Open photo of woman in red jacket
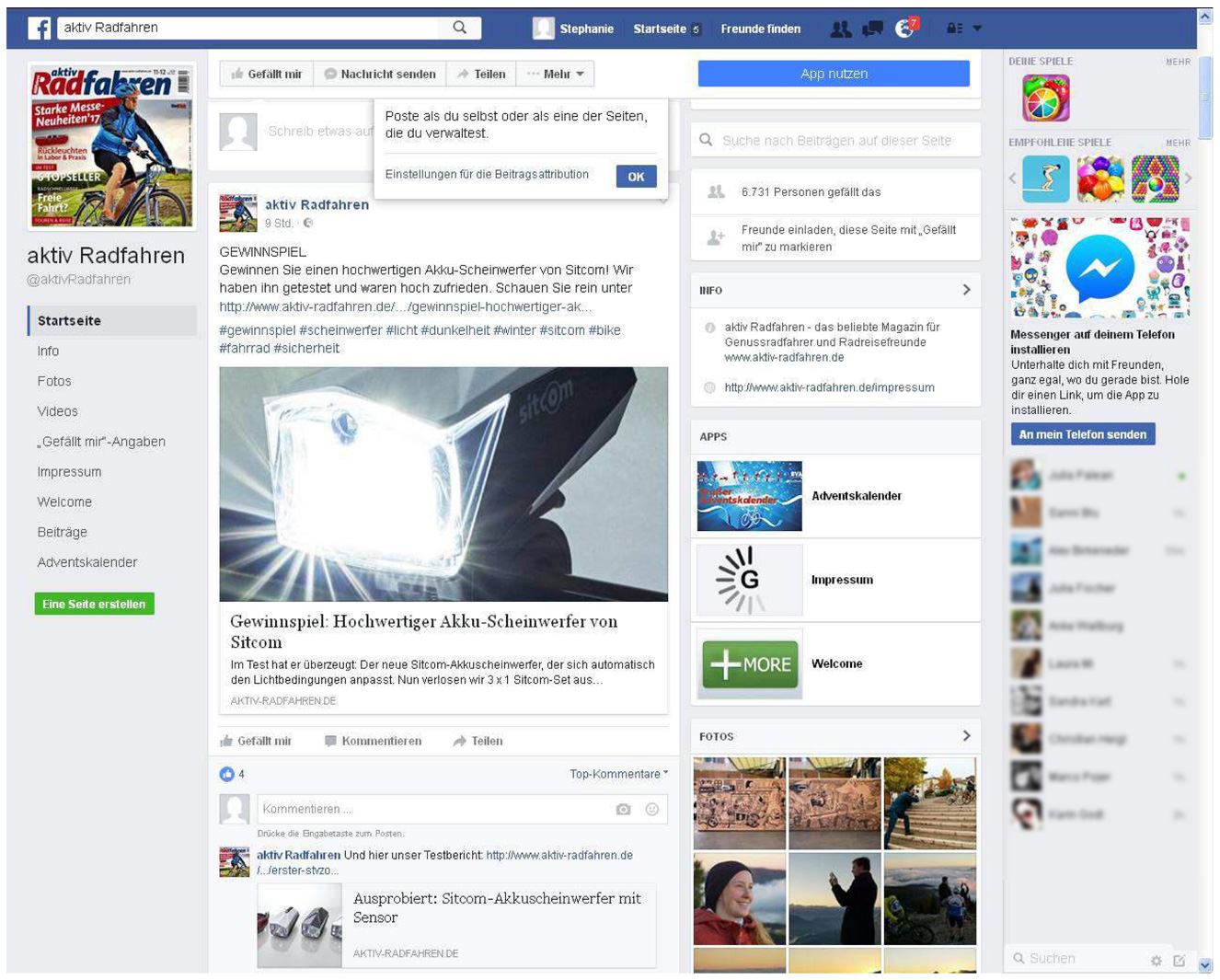Screen dimensions: 1220x980 click(740, 898)
